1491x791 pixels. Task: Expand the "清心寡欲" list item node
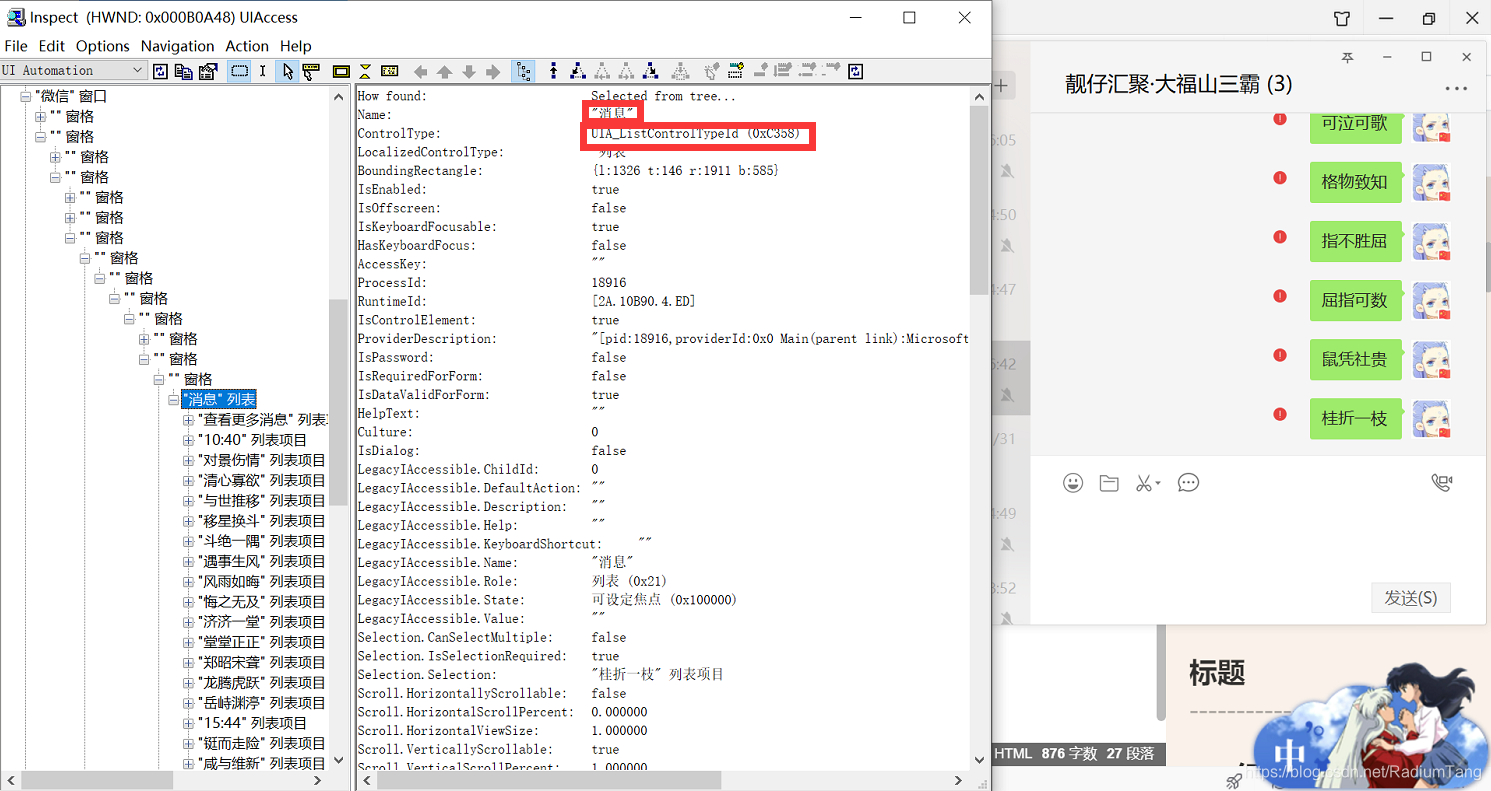188,480
